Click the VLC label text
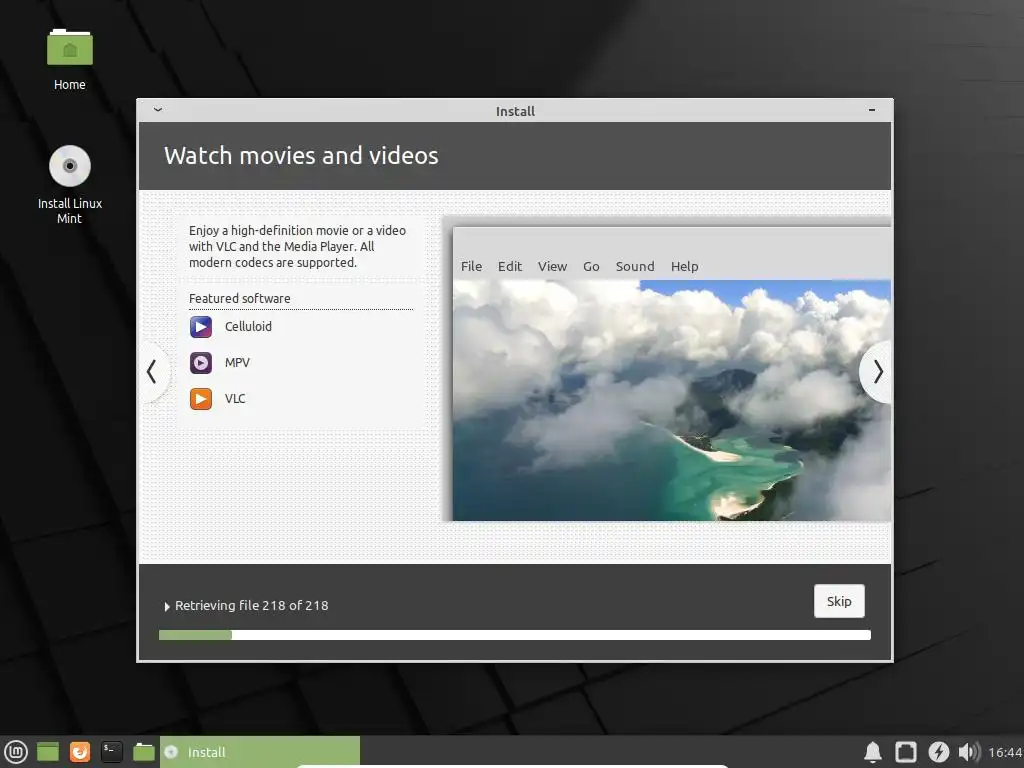The height and width of the screenshot is (768, 1024). [x=235, y=398]
